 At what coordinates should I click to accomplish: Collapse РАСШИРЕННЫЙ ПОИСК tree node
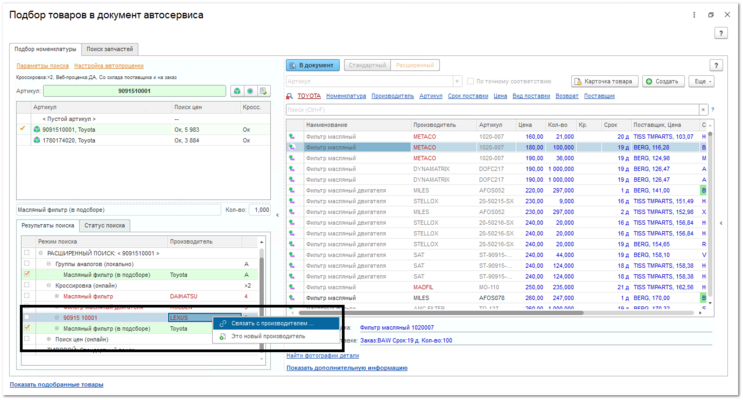pos(41,254)
